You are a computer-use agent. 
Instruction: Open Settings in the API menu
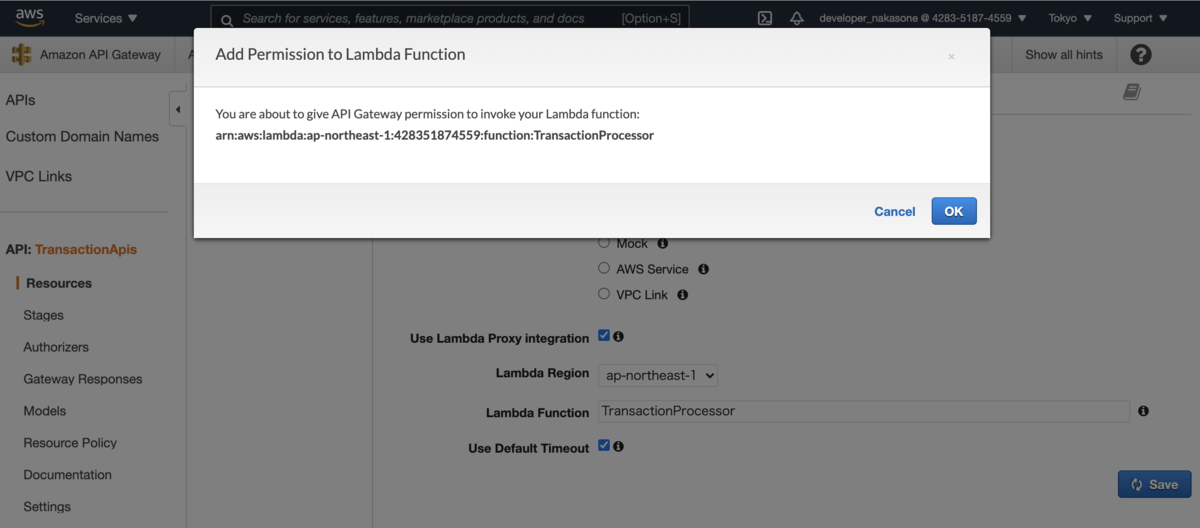point(47,507)
